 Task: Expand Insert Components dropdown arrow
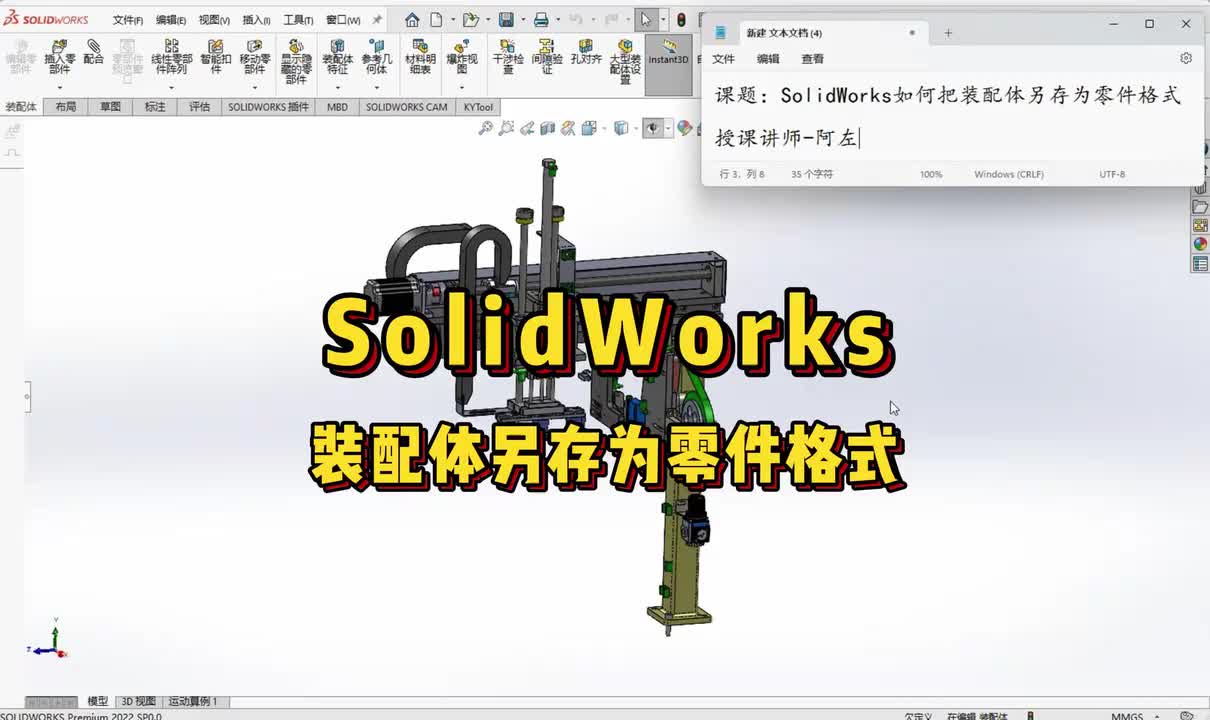(60, 88)
